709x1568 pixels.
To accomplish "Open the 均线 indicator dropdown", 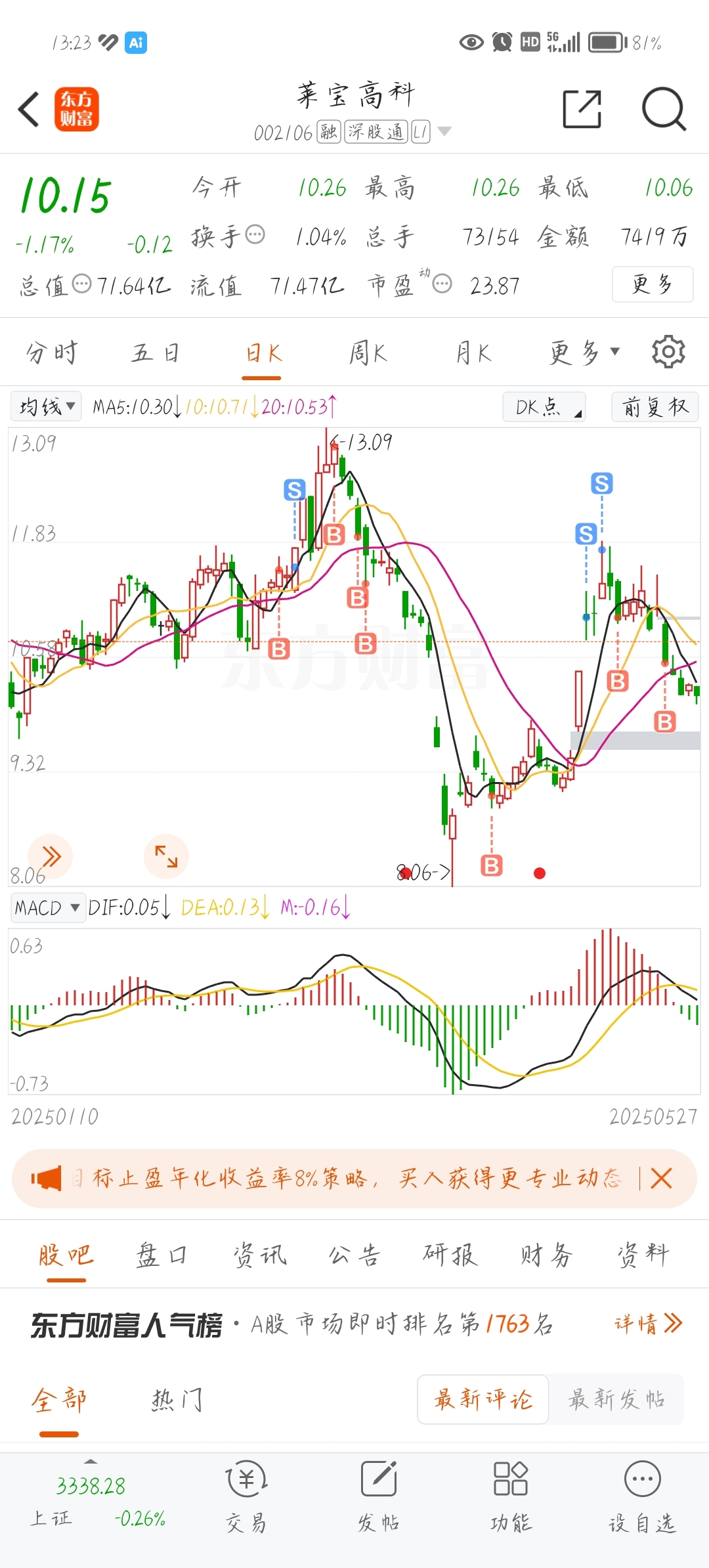I will pos(46,406).
